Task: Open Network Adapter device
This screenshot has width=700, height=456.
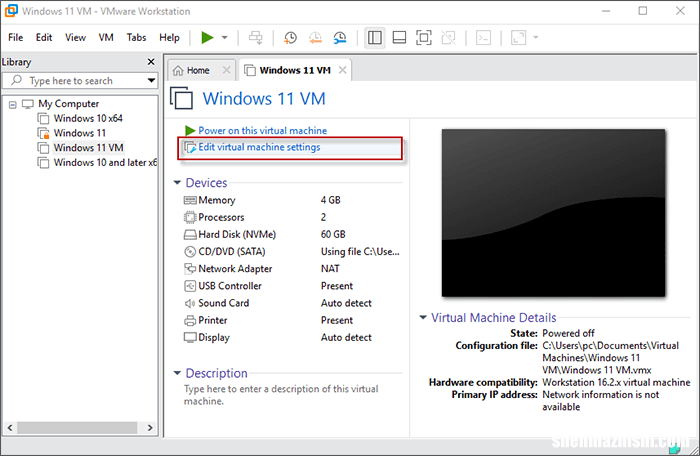Action: [235, 269]
